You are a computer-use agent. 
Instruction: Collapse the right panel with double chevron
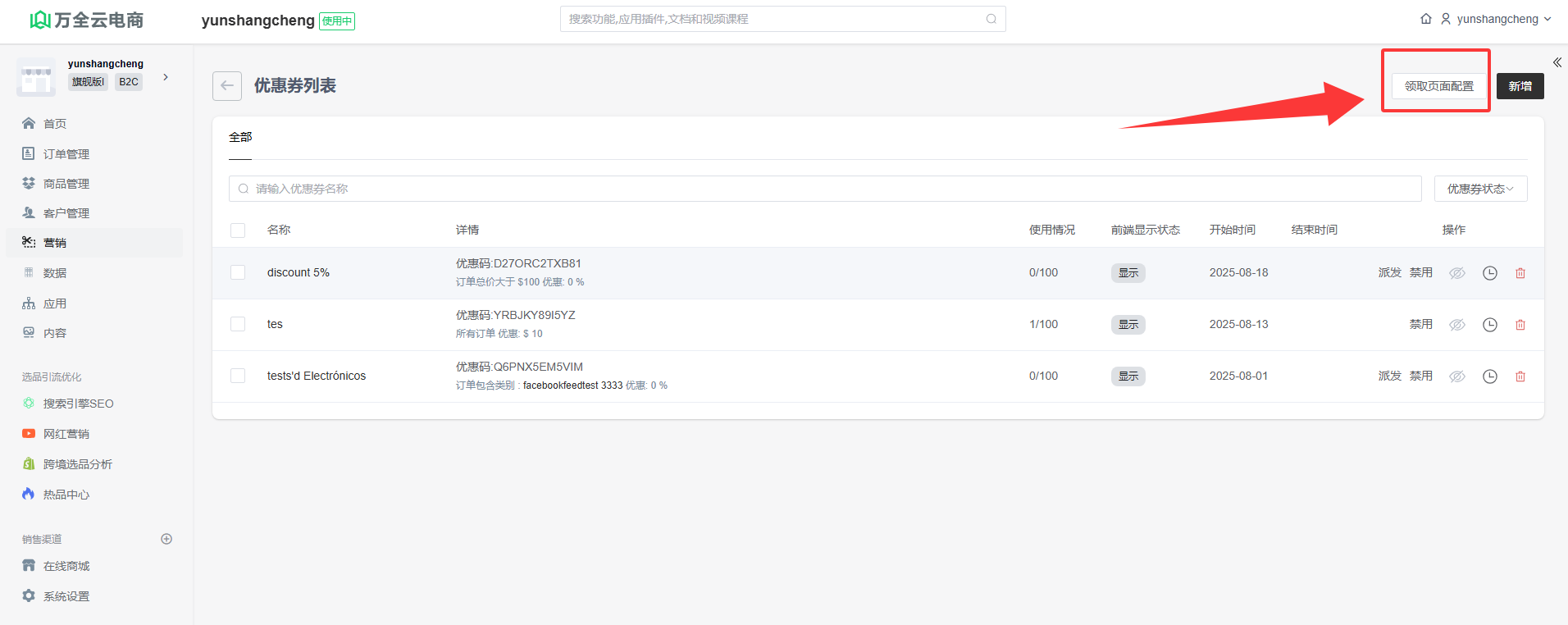1557,62
